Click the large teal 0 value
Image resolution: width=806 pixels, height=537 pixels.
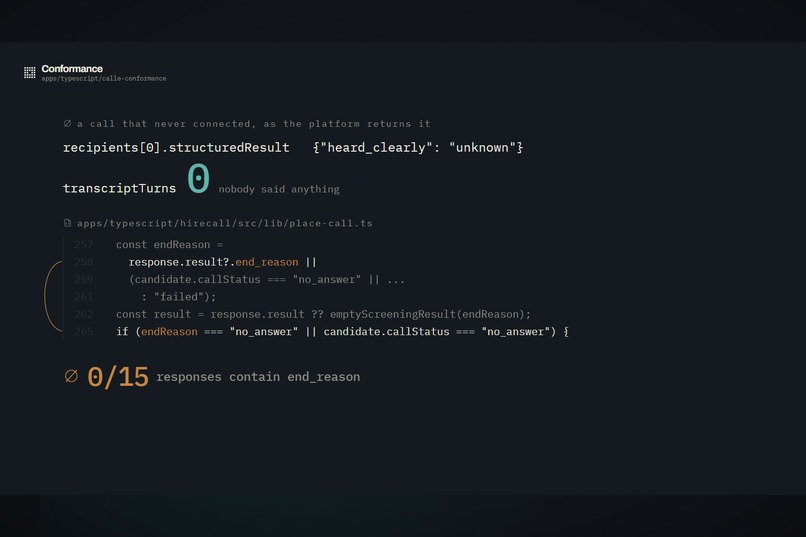tap(198, 178)
